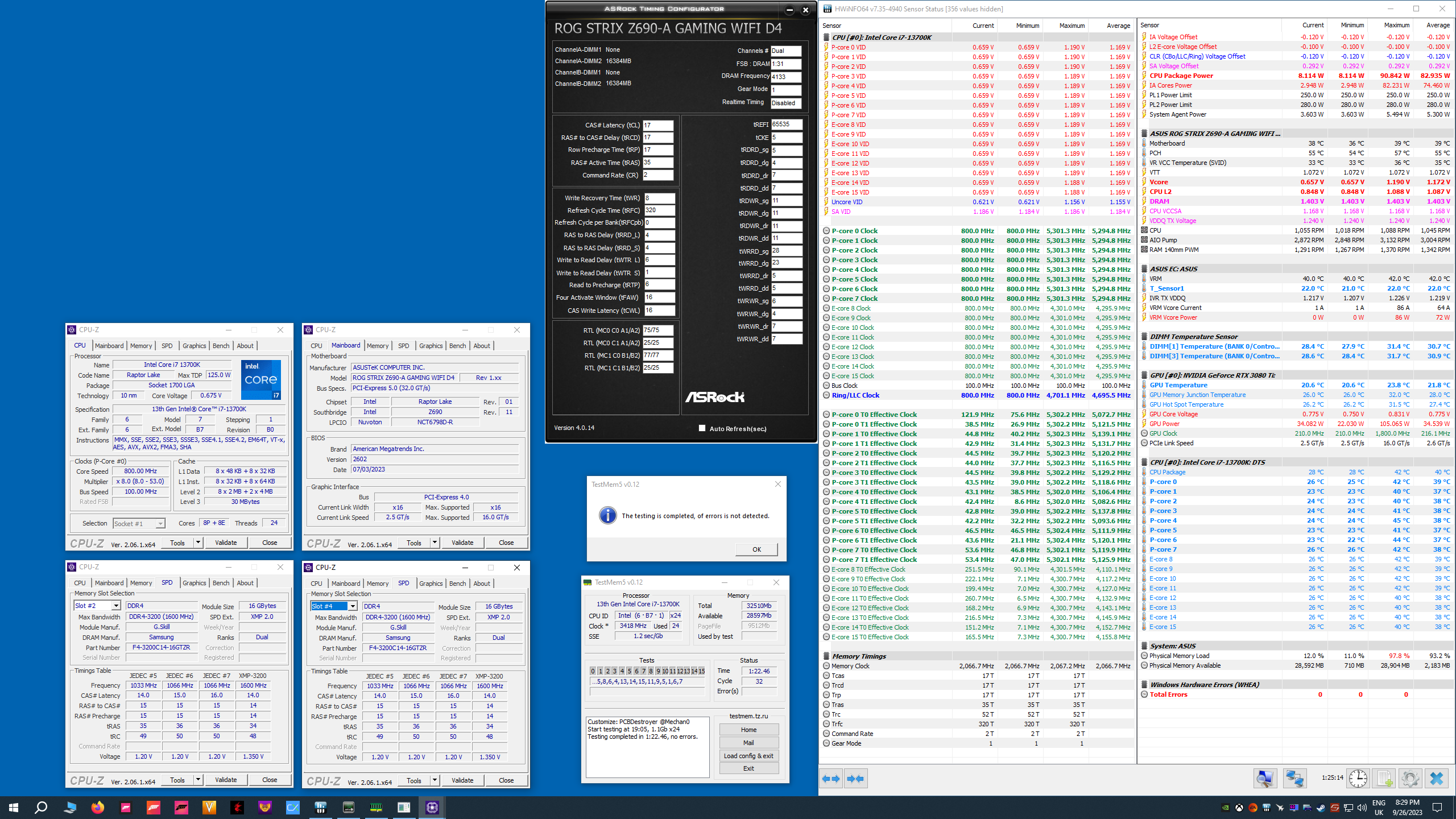This screenshot has width=1456, height=819.
Task: Switch to TestMem5 RAM stick taskbar icon
Action: [377, 807]
